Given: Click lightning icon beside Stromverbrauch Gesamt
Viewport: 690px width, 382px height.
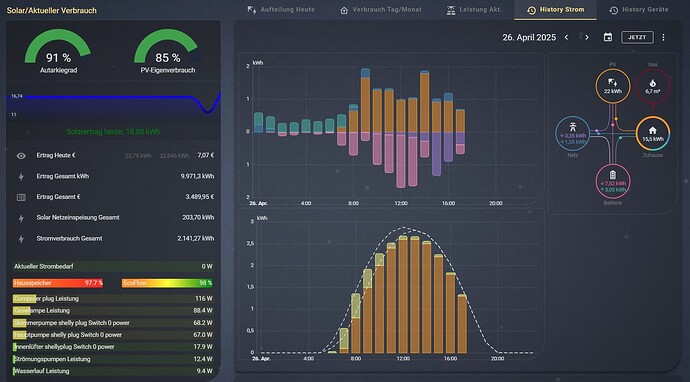Looking at the screenshot, I should [21, 239].
